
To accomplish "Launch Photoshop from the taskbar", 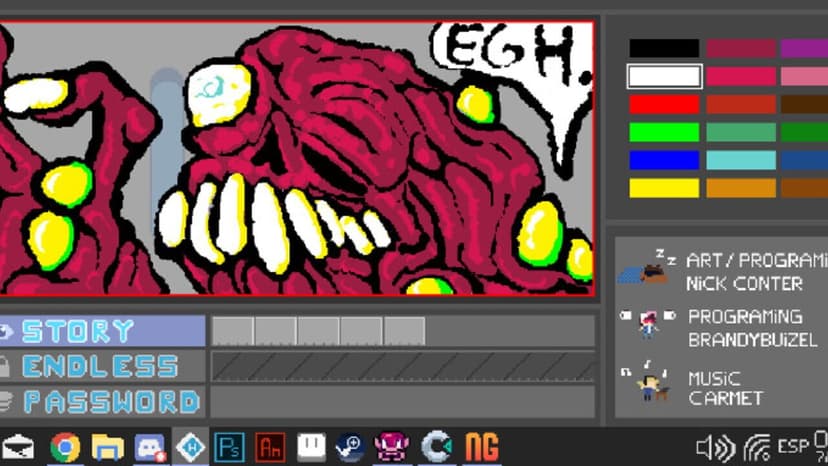I will point(229,447).
